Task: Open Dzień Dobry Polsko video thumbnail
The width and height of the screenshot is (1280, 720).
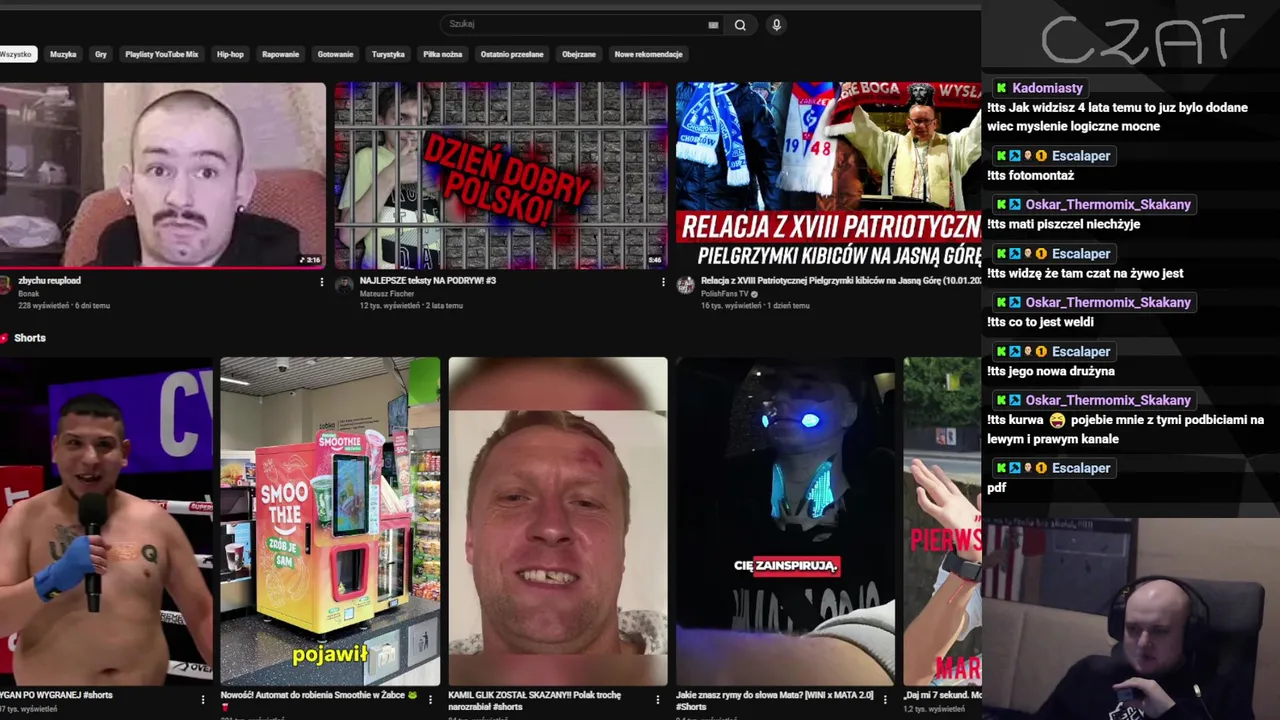Action: [x=501, y=176]
